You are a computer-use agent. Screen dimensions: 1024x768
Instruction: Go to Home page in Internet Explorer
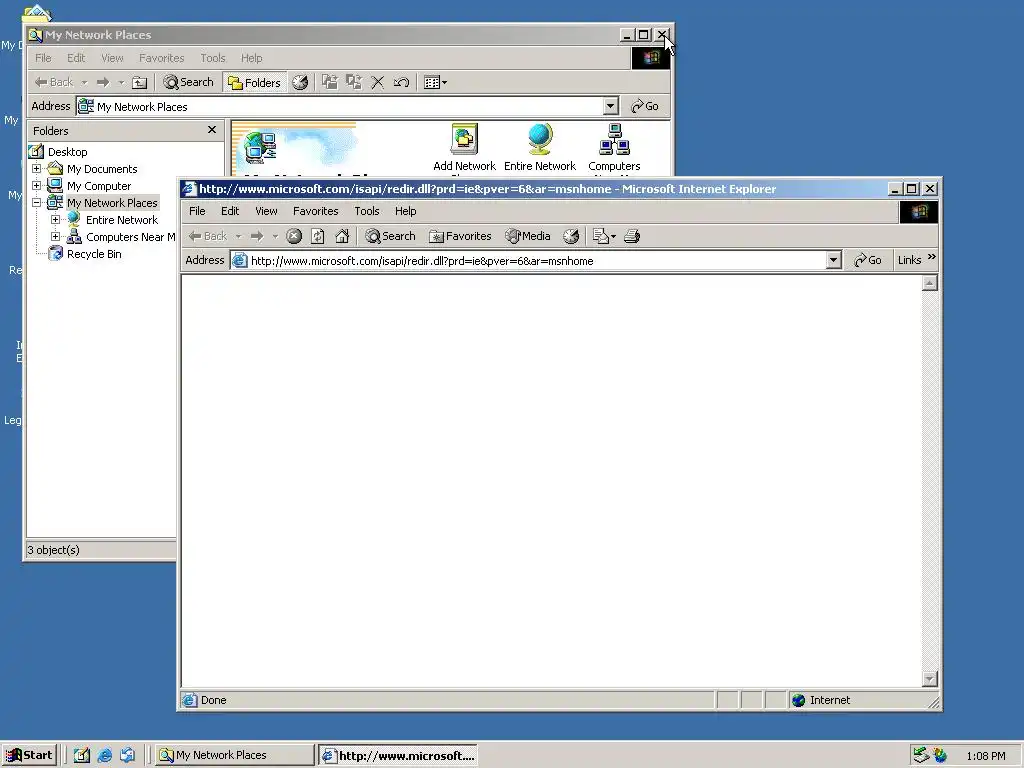click(x=342, y=236)
